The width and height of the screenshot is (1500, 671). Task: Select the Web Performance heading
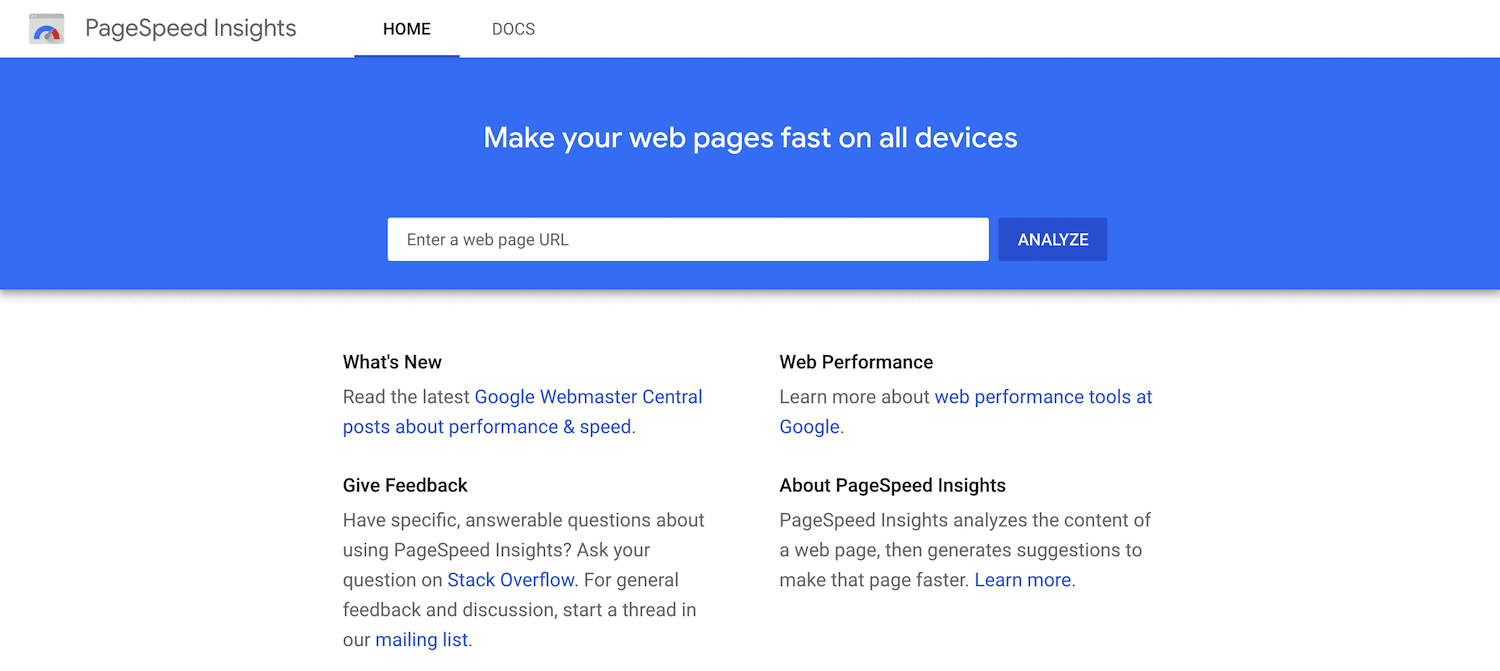coord(856,362)
